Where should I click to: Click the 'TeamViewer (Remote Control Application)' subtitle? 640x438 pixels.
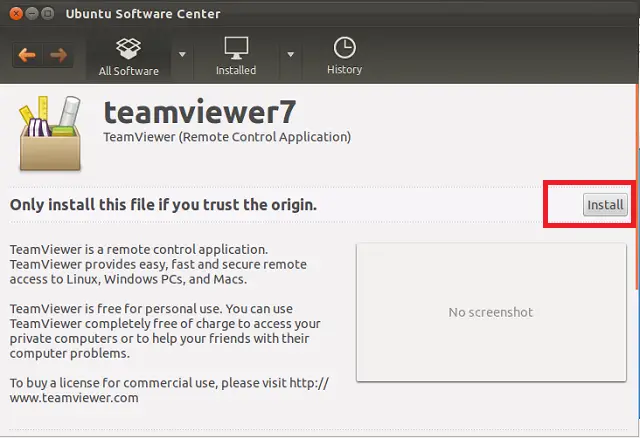pyautogui.click(x=227, y=137)
